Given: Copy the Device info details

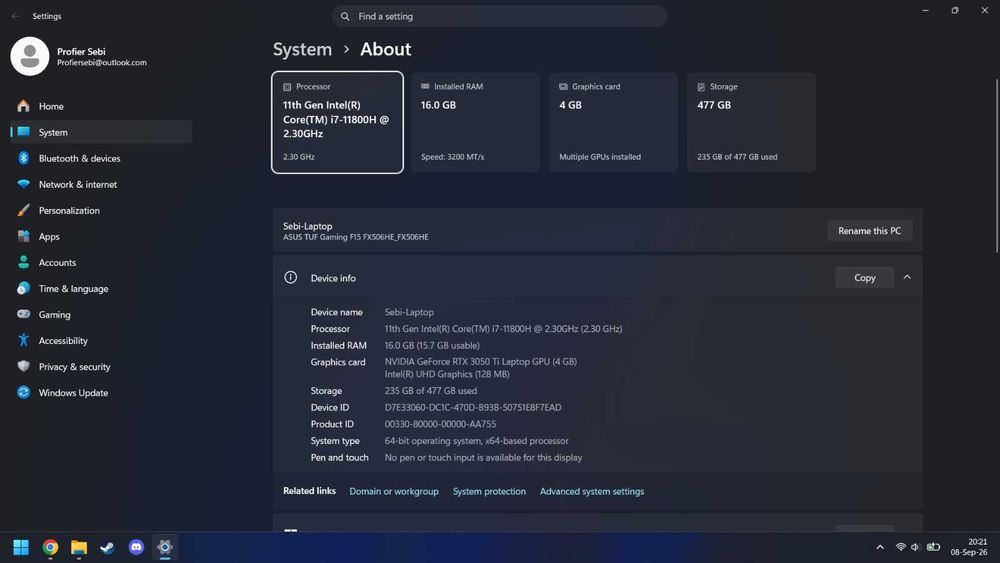Looking at the screenshot, I should tap(864, 277).
